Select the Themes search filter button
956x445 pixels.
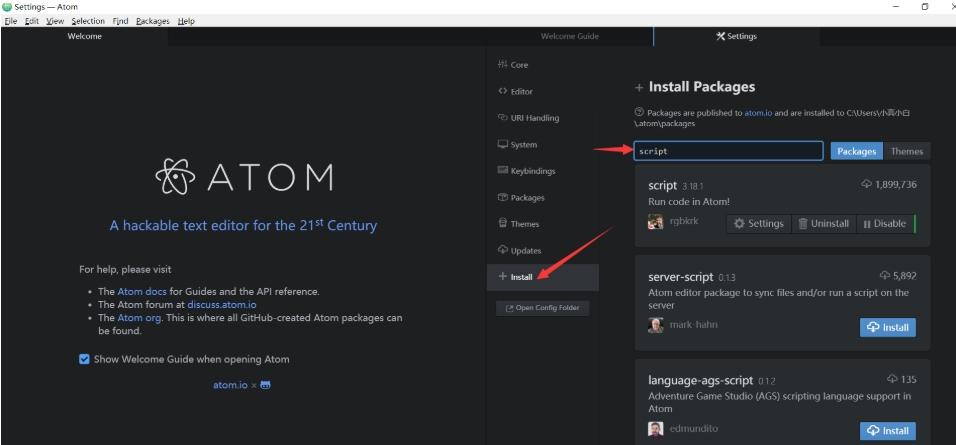click(907, 152)
